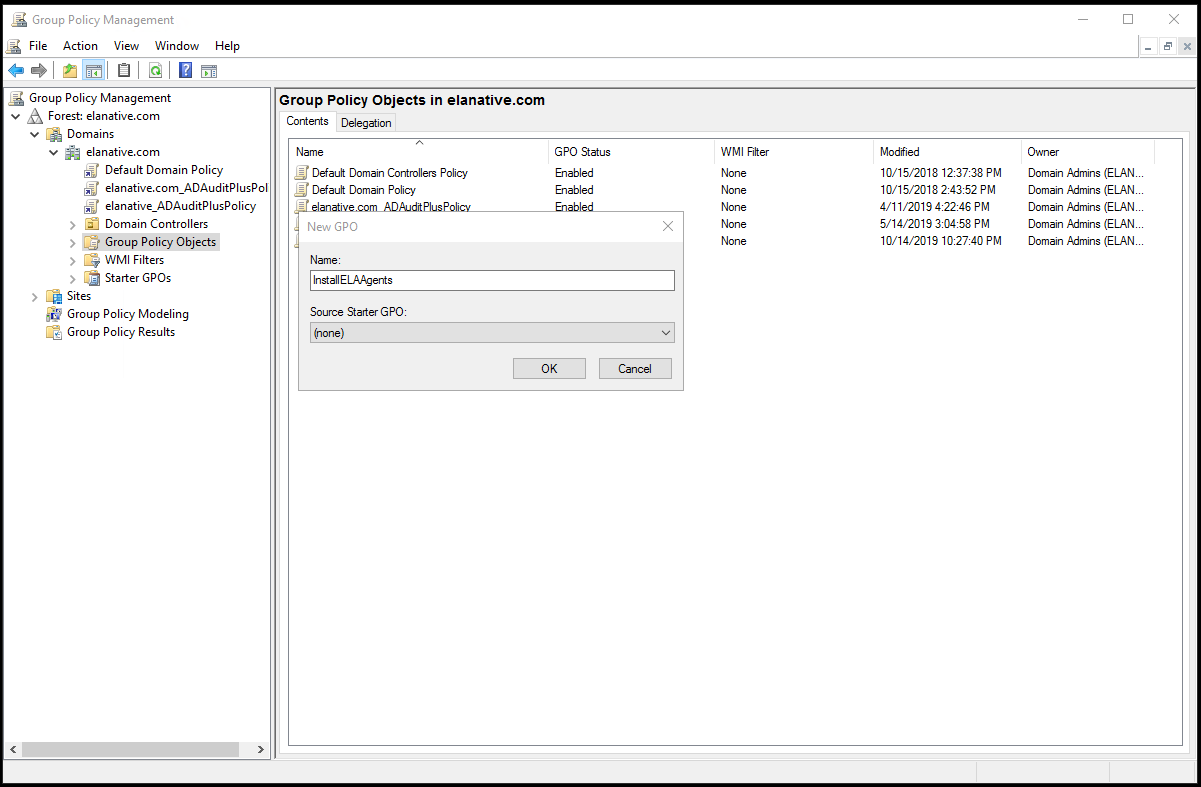
Task: Click the Refresh icon in the toolbar
Action: coord(155,70)
